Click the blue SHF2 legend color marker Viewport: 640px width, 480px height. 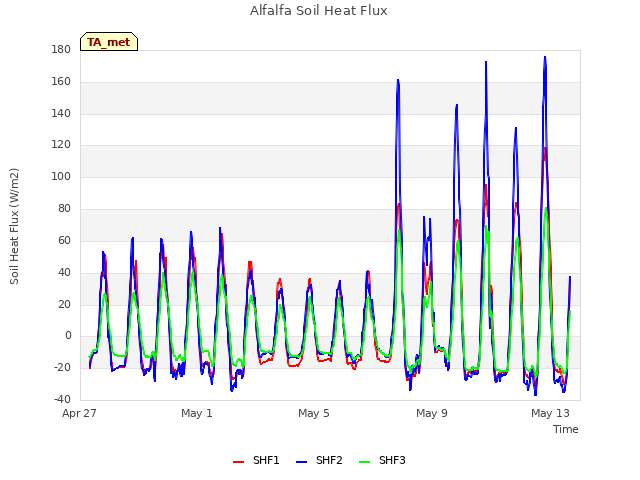click(301, 462)
